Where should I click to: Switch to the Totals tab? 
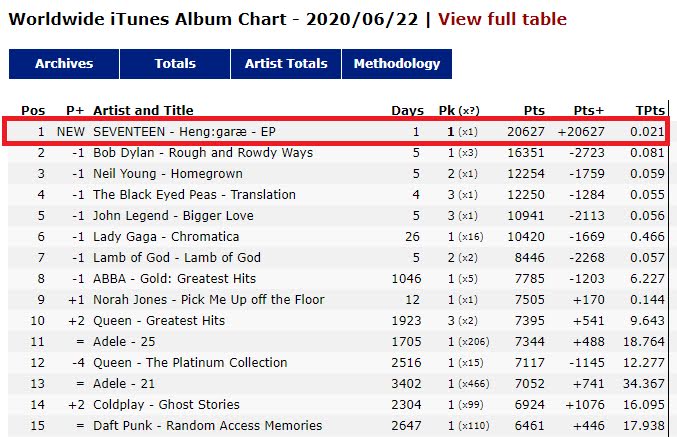coord(175,64)
